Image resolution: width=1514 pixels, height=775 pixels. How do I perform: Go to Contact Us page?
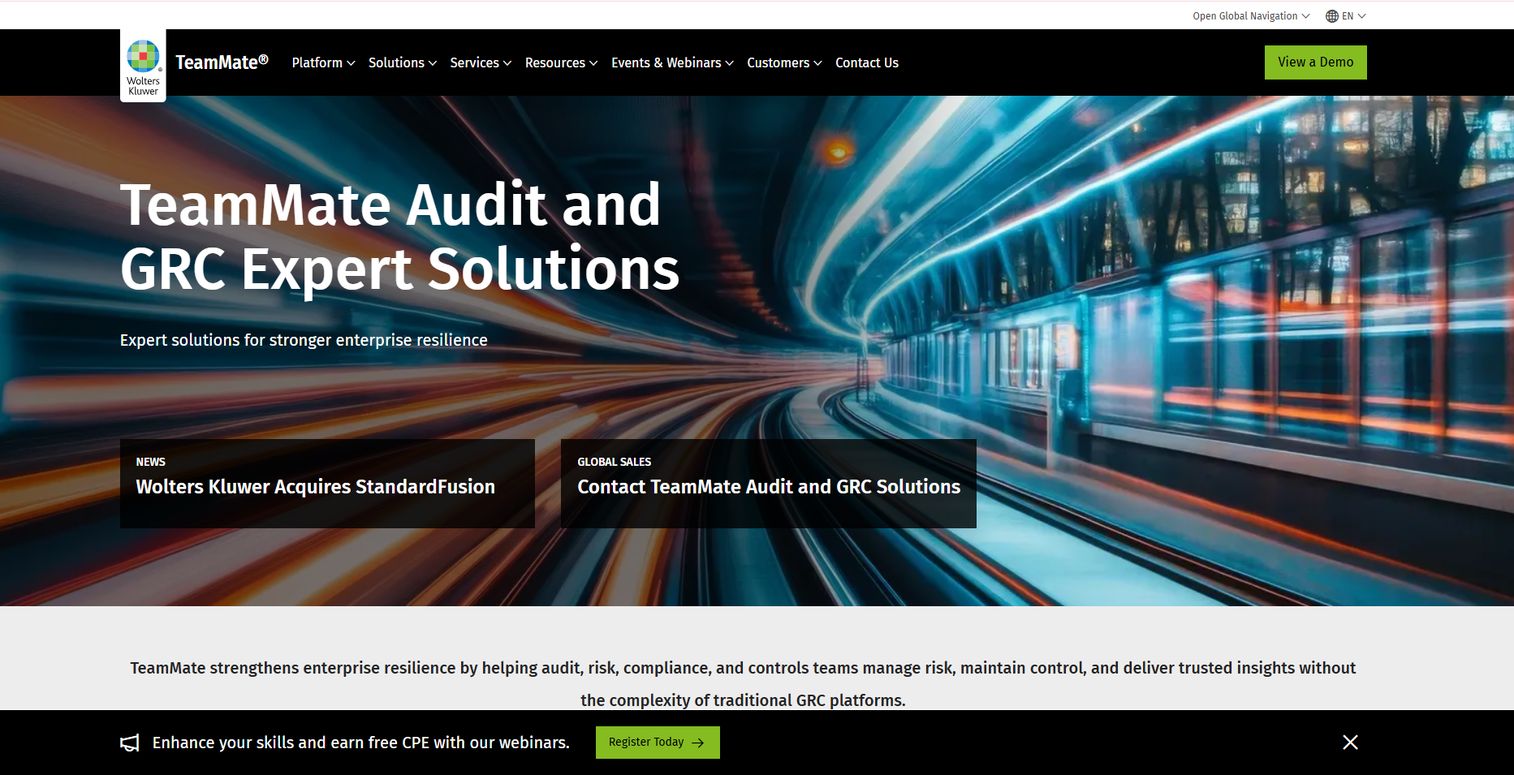coord(867,63)
